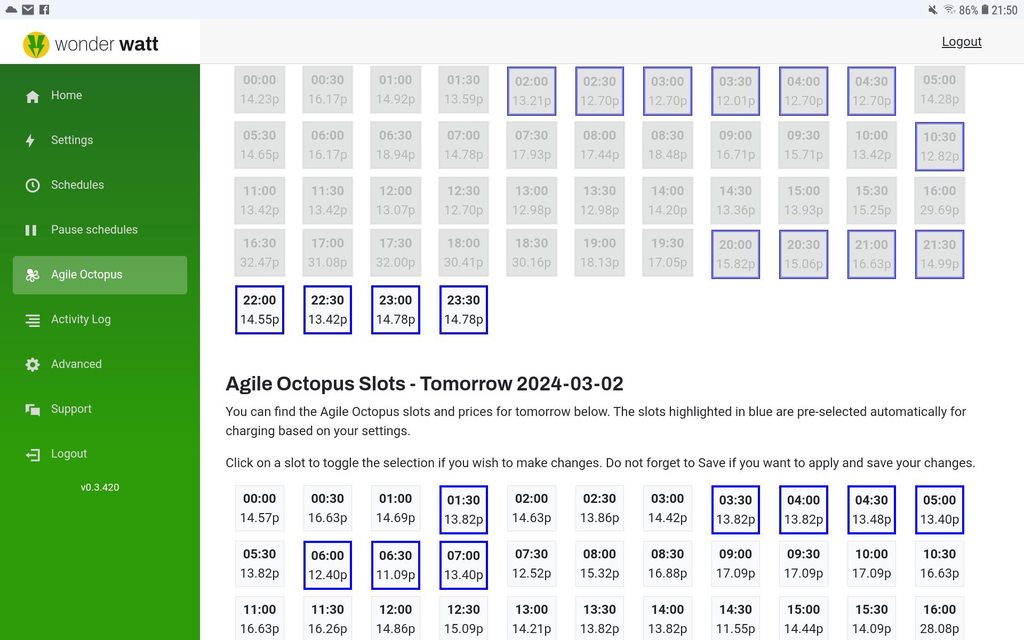Click the Logout link in top bar
This screenshot has width=1024, height=640.
961,42
